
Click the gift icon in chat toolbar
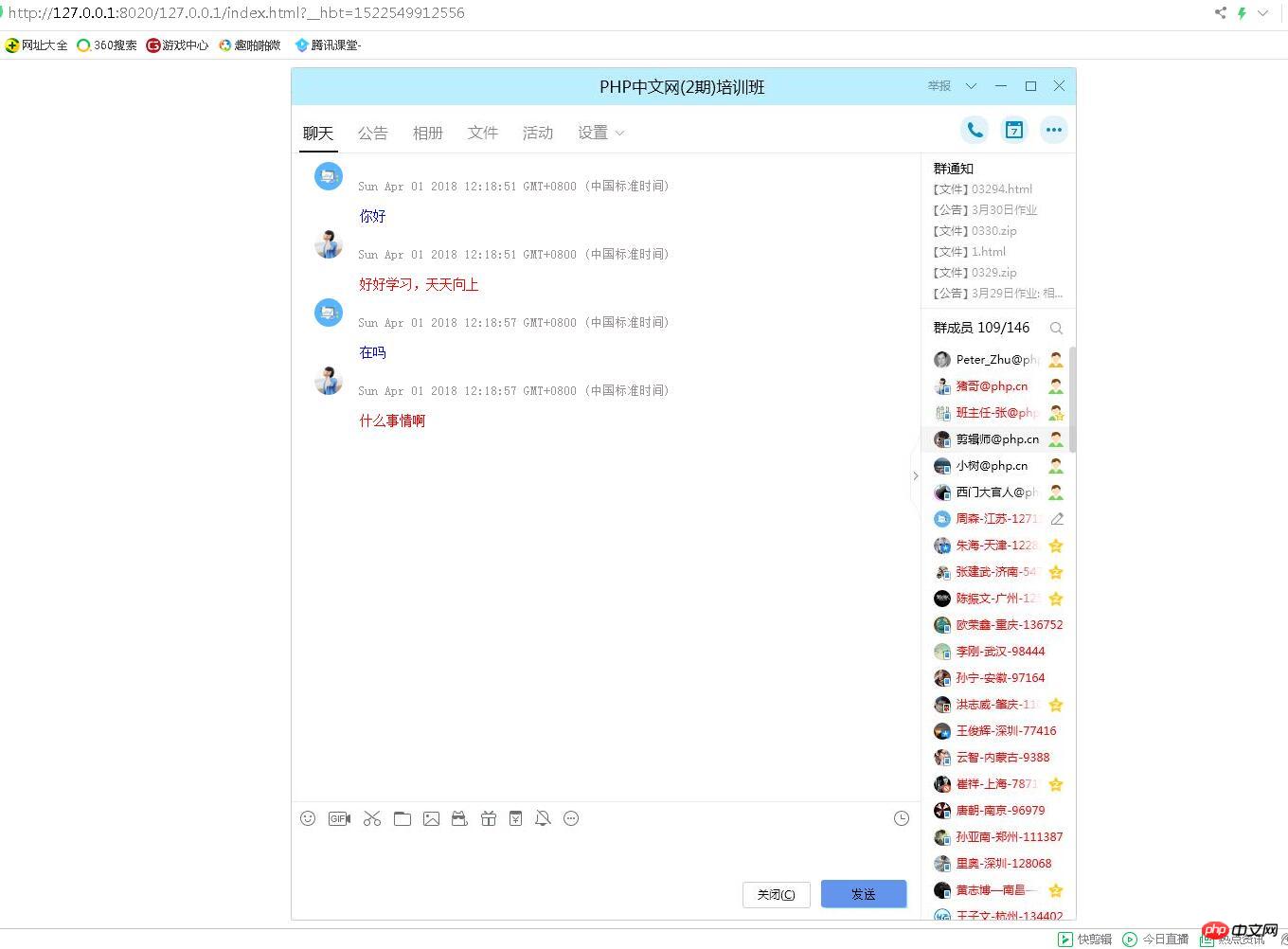coord(489,818)
